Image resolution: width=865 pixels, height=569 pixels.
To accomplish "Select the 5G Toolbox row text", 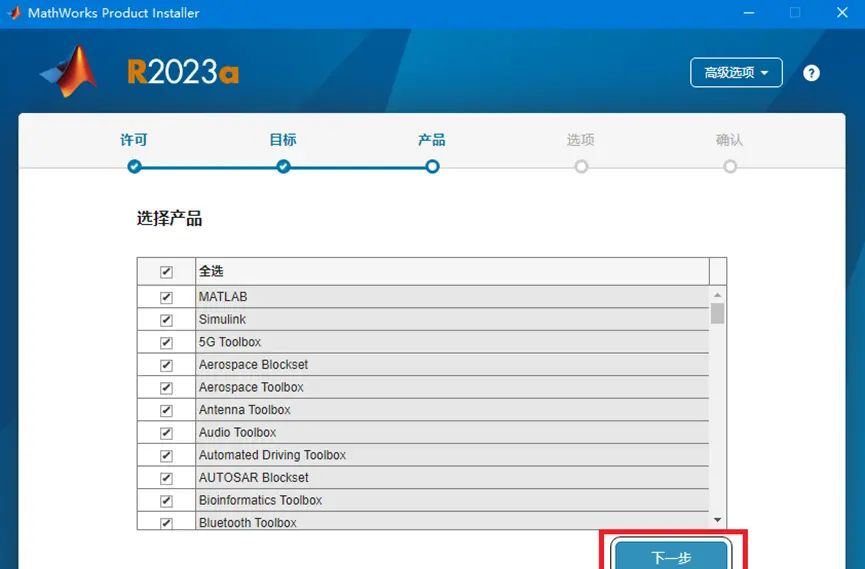I will (229, 342).
